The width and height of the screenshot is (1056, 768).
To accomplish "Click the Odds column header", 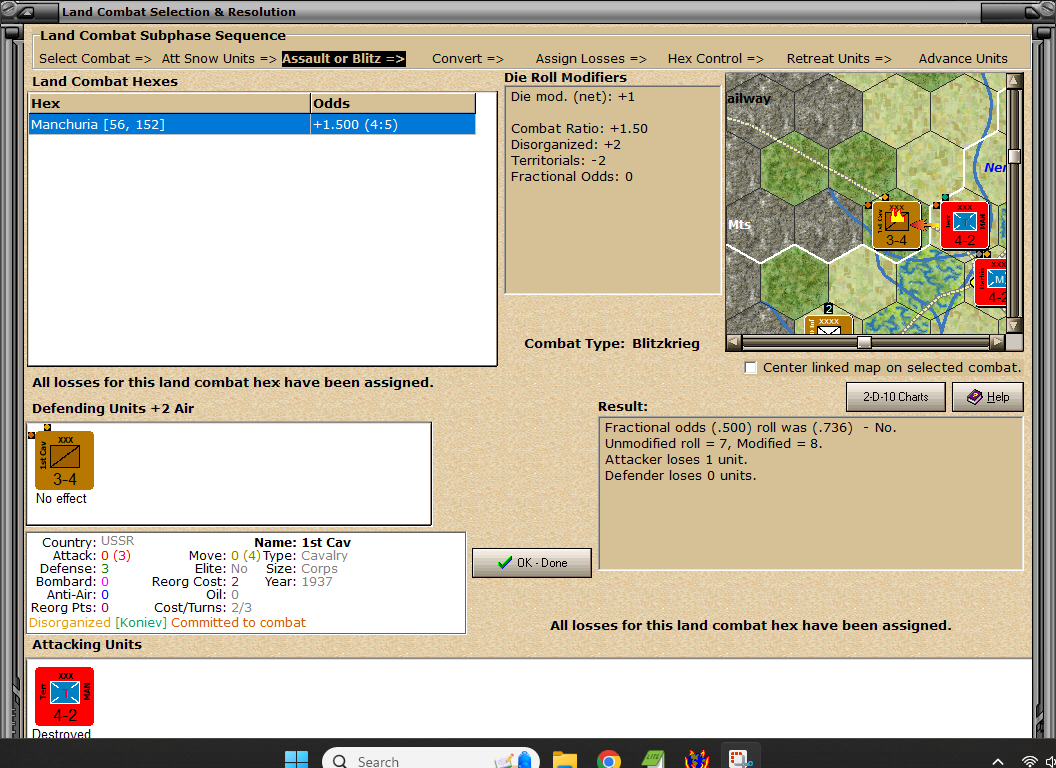I will coord(393,104).
